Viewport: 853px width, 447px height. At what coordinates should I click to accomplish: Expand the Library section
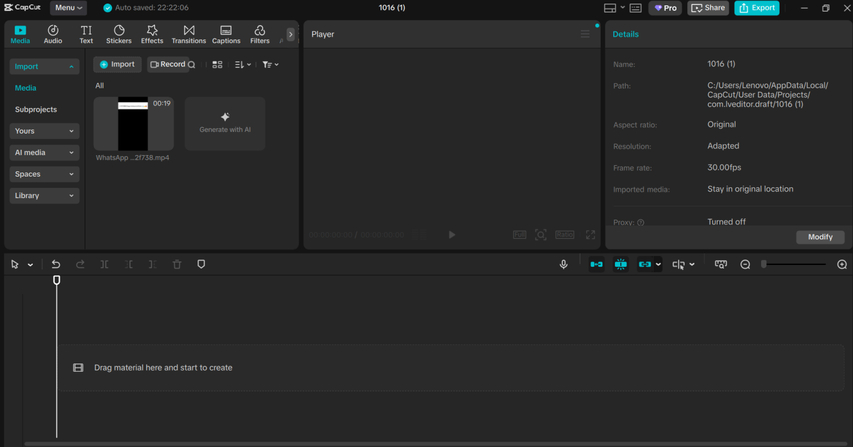(x=44, y=196)
